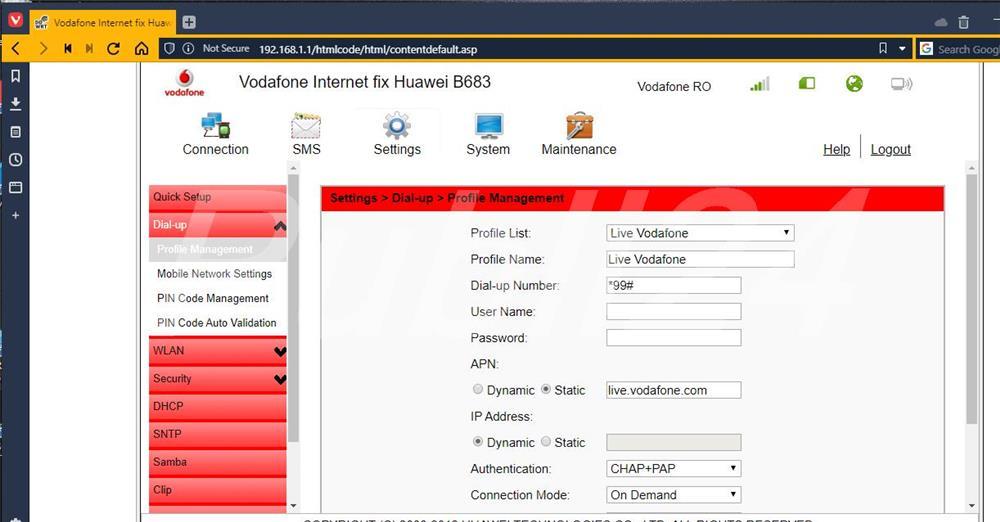
Task: Click the Logout link
Action: (890, 149)
